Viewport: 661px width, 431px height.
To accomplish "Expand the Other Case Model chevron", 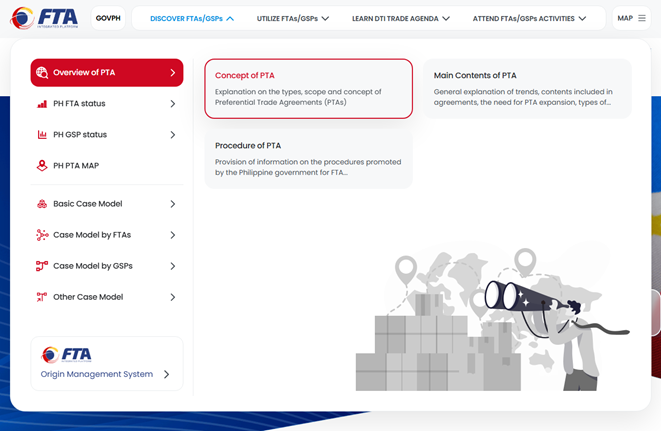I will 173,297.
